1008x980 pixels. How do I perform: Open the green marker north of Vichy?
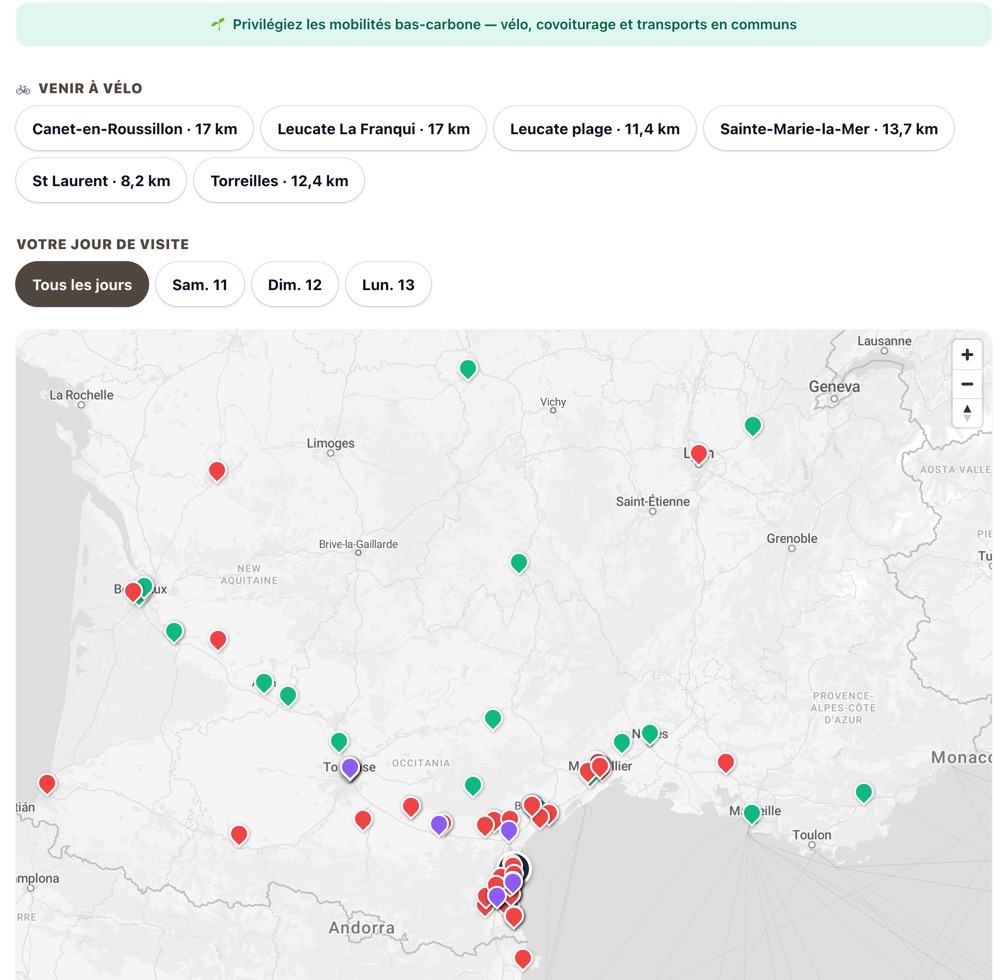pos(468,369)
